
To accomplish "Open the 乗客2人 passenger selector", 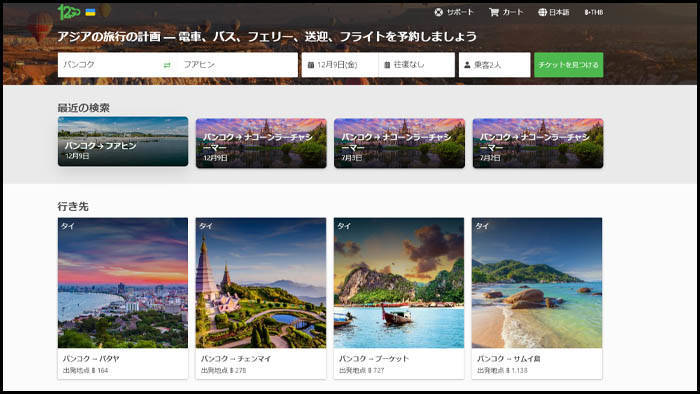I will pos(495,65).
